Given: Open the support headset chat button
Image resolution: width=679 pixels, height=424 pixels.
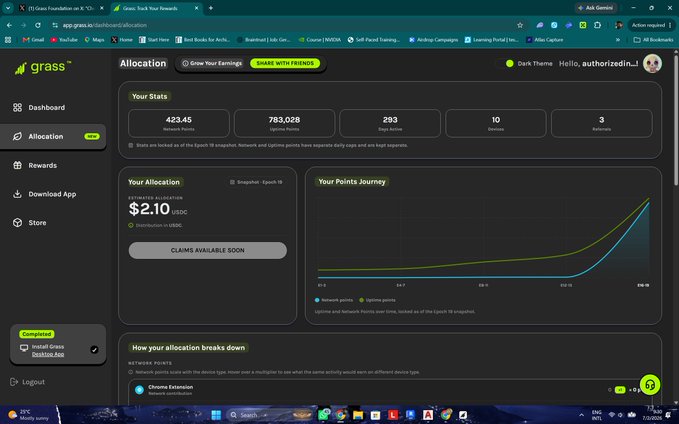Looking at the screenshot, I should [650, 385].
